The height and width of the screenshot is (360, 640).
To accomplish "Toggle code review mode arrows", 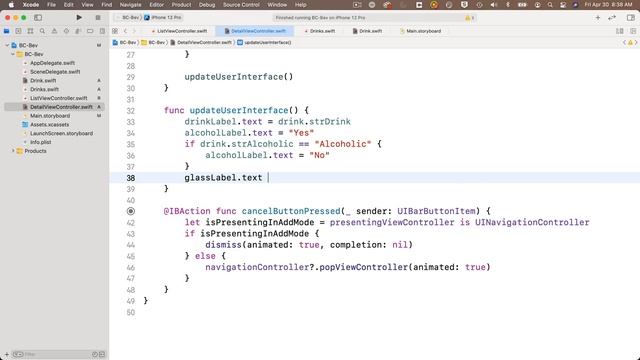I will [612, 18].
